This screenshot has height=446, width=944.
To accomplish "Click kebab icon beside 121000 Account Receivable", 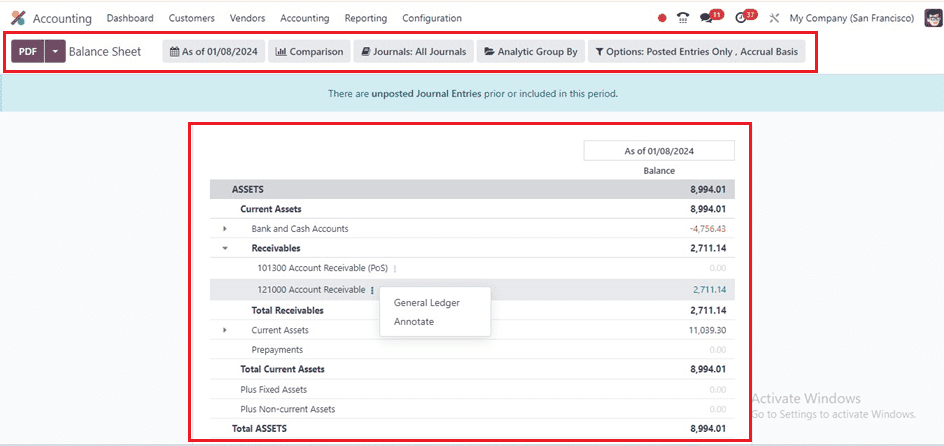I will click(x=372, y=290).
